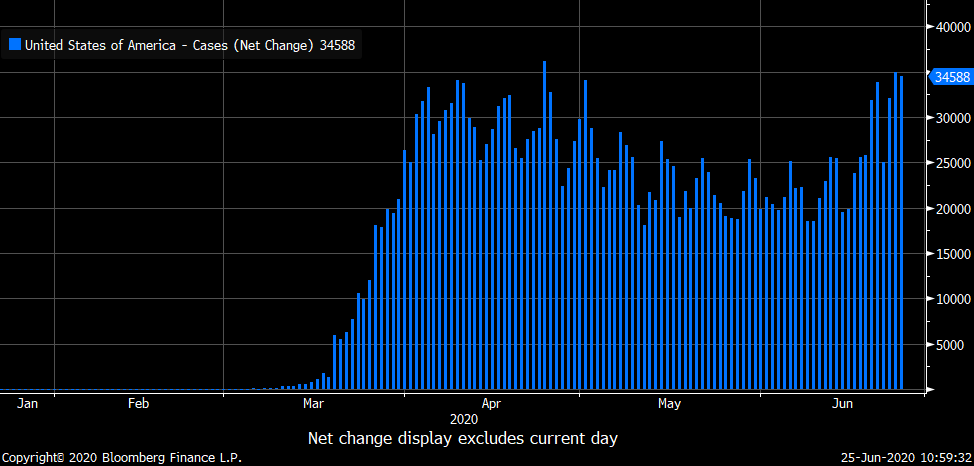Image resolution: width=974 pixels, height=466 pixels.
Task: Select the Feb month marker
Action: [138, 404]
